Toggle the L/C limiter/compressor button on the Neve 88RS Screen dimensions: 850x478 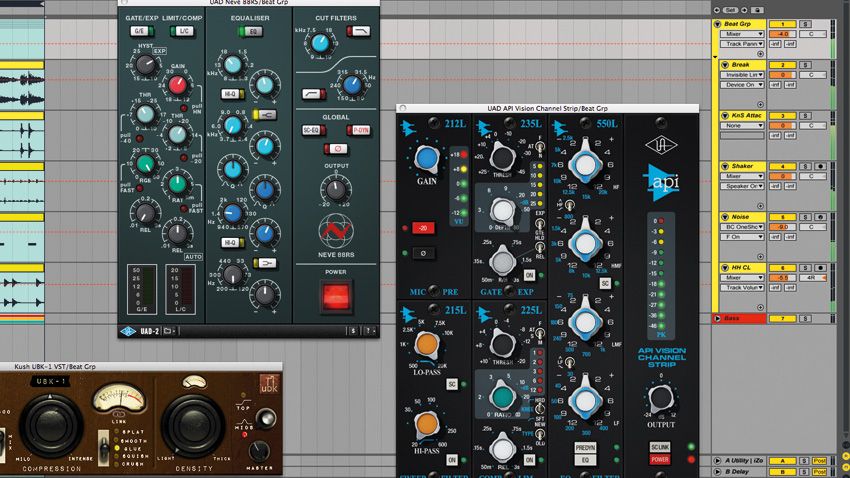tap(182, 31)
